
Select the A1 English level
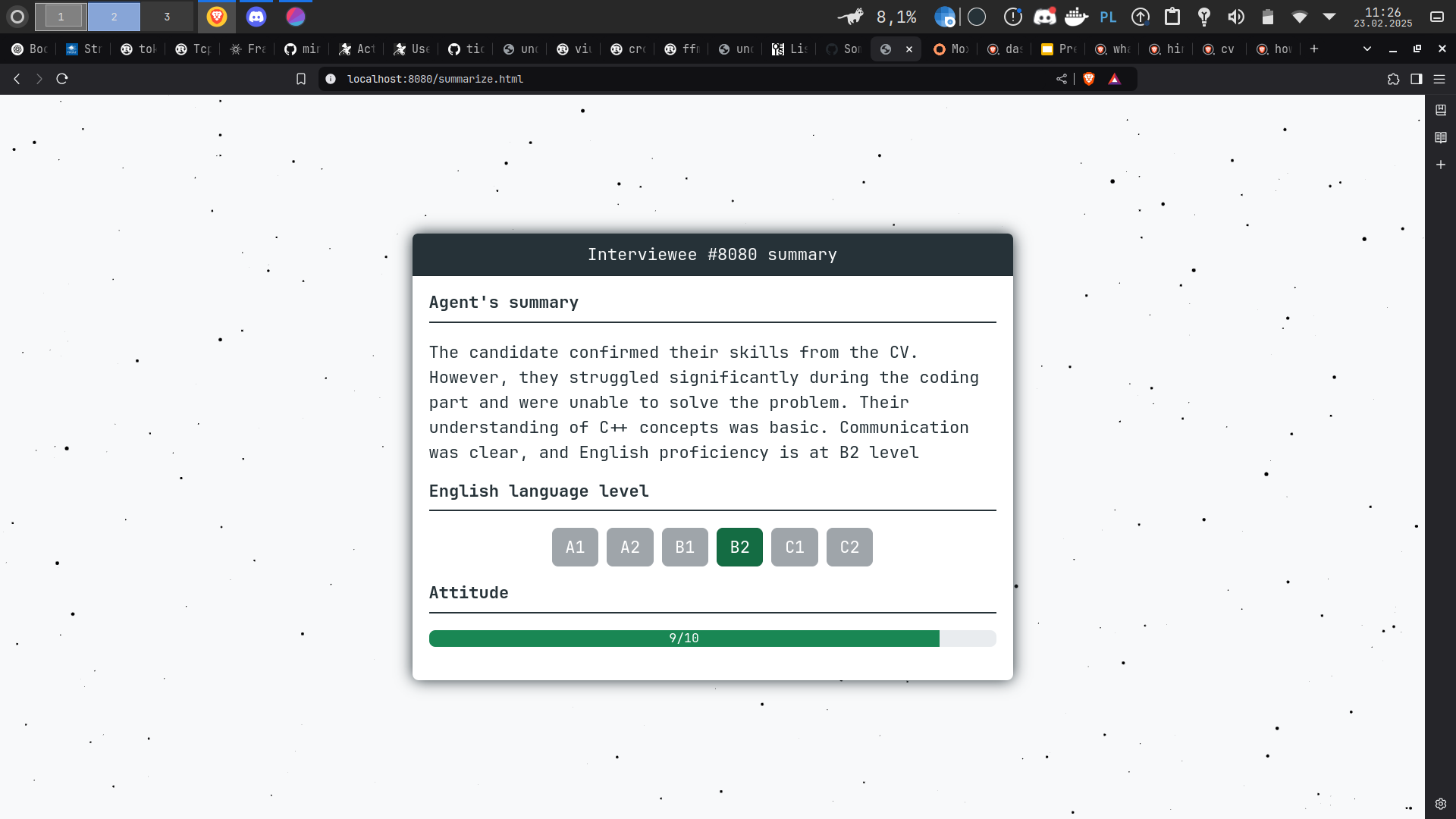(575, 547)
